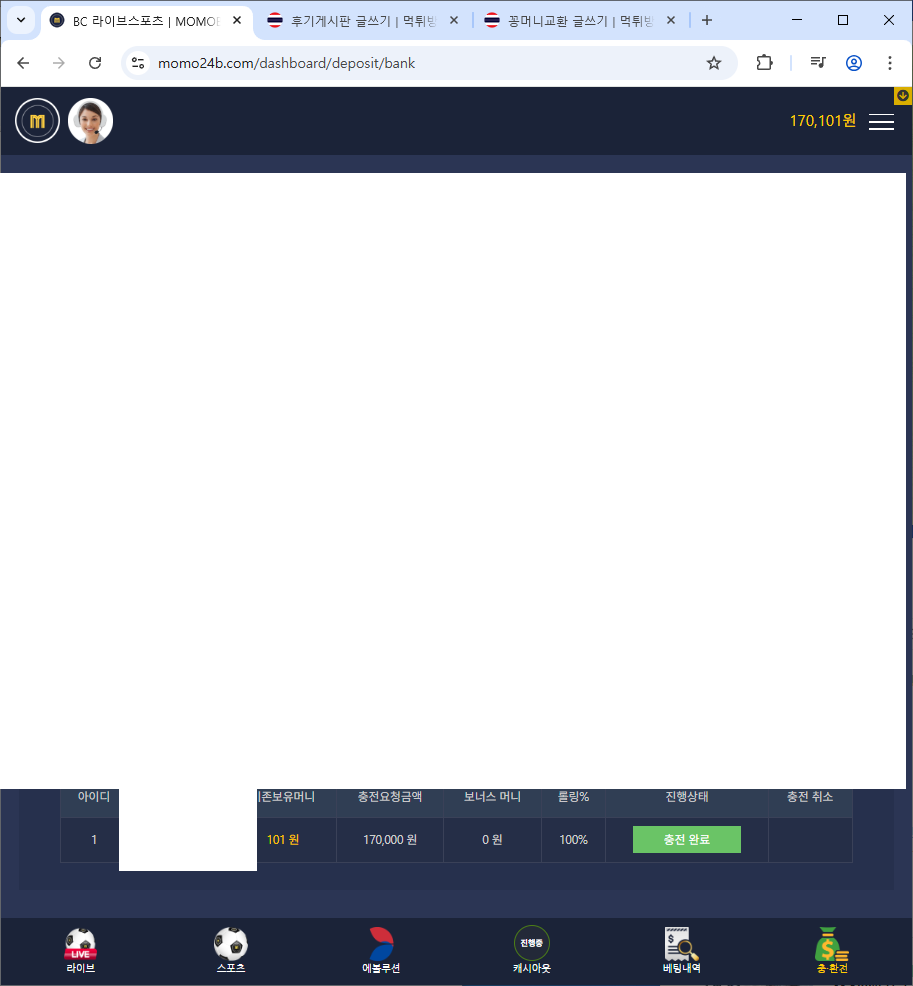
Task: Open the hamburger menu in header
Action: [881, 121]
